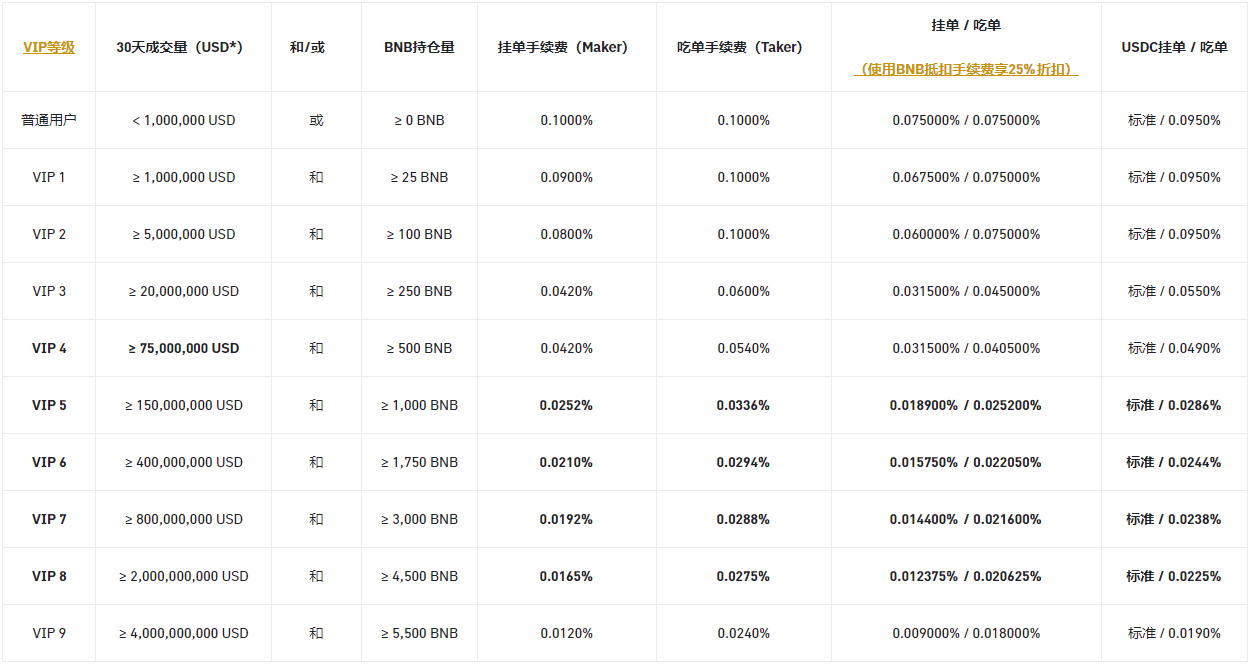Click the 0.009000% / 0.018000% discounted cell

point(966,633)
